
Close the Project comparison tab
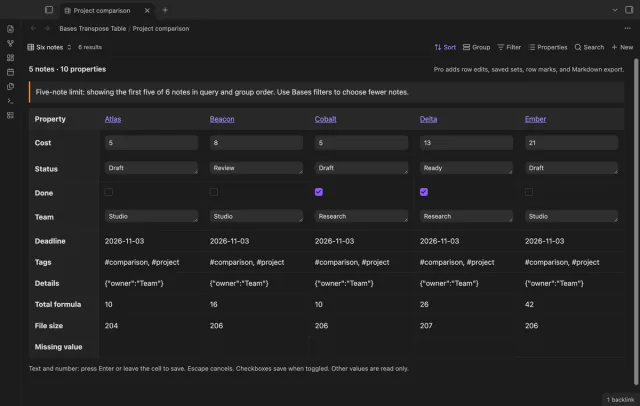pyautogui.click(x=147, y=11)
